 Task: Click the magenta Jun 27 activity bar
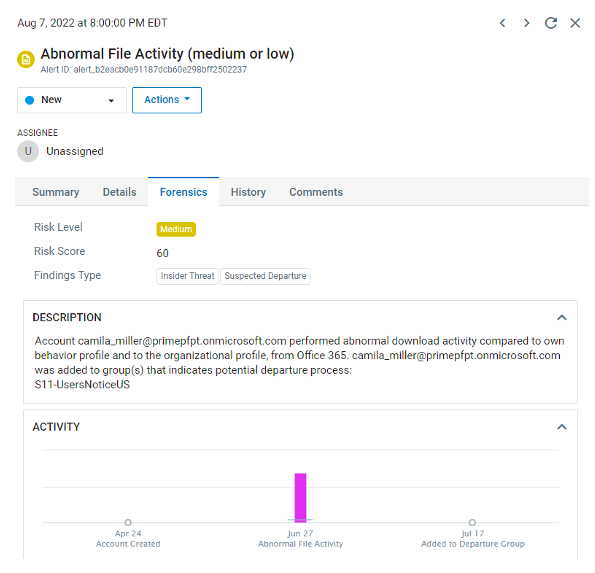coord(301,497)
